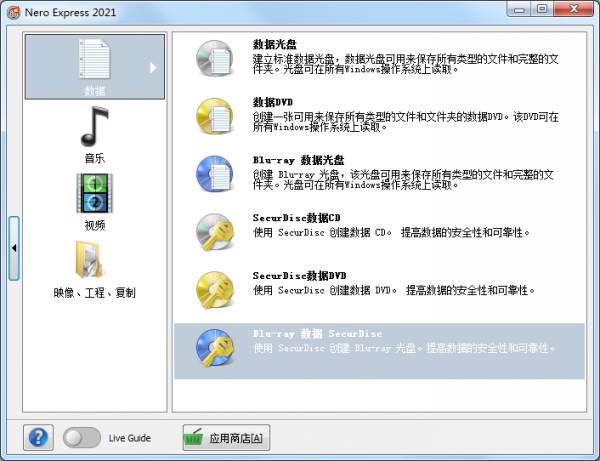Toggle the Live Guide switch
600x461 pixels.
81,437
